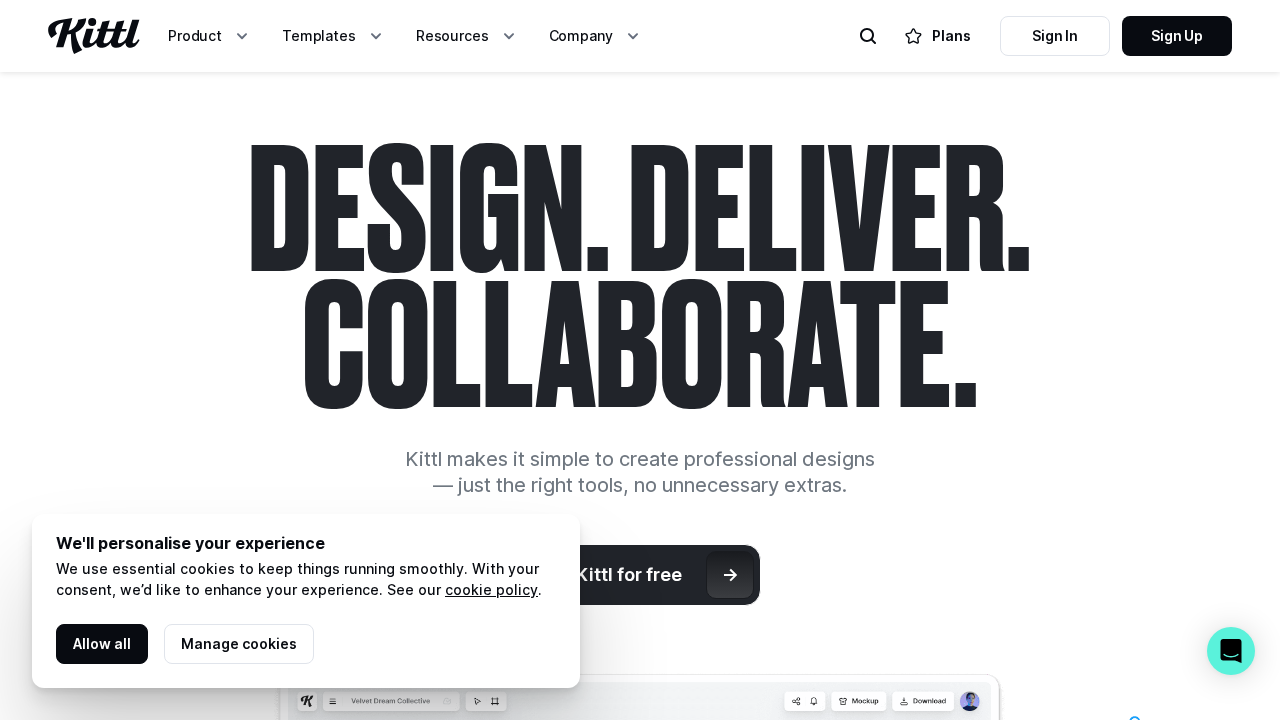
Task: Accept cookies with Allow all
Action: (102, 644)
